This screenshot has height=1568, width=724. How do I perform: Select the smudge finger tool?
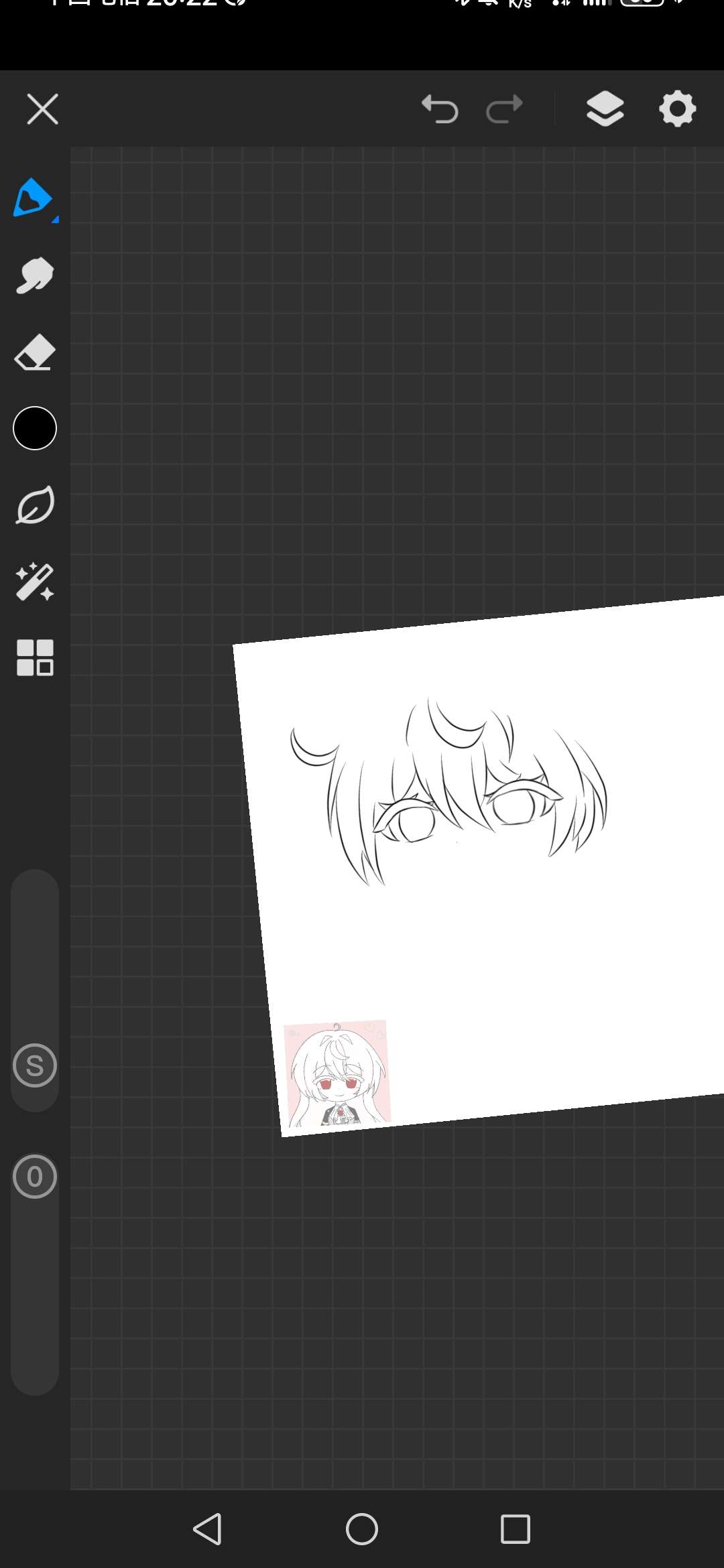(34, 275)
